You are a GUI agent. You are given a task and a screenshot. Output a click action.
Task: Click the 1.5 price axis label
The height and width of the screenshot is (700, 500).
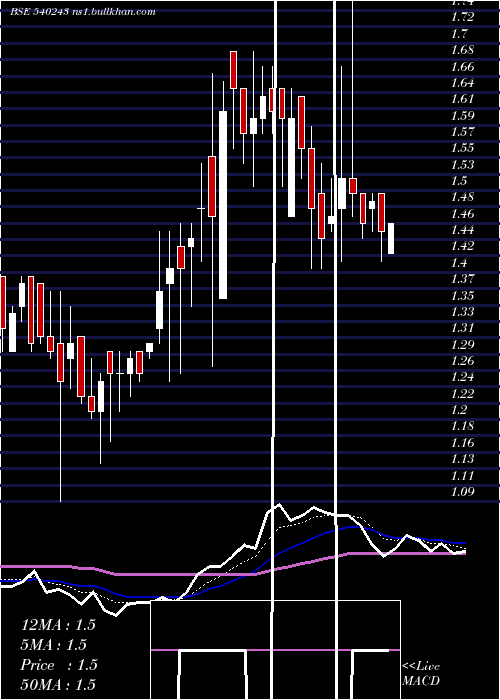click(459, 181)
